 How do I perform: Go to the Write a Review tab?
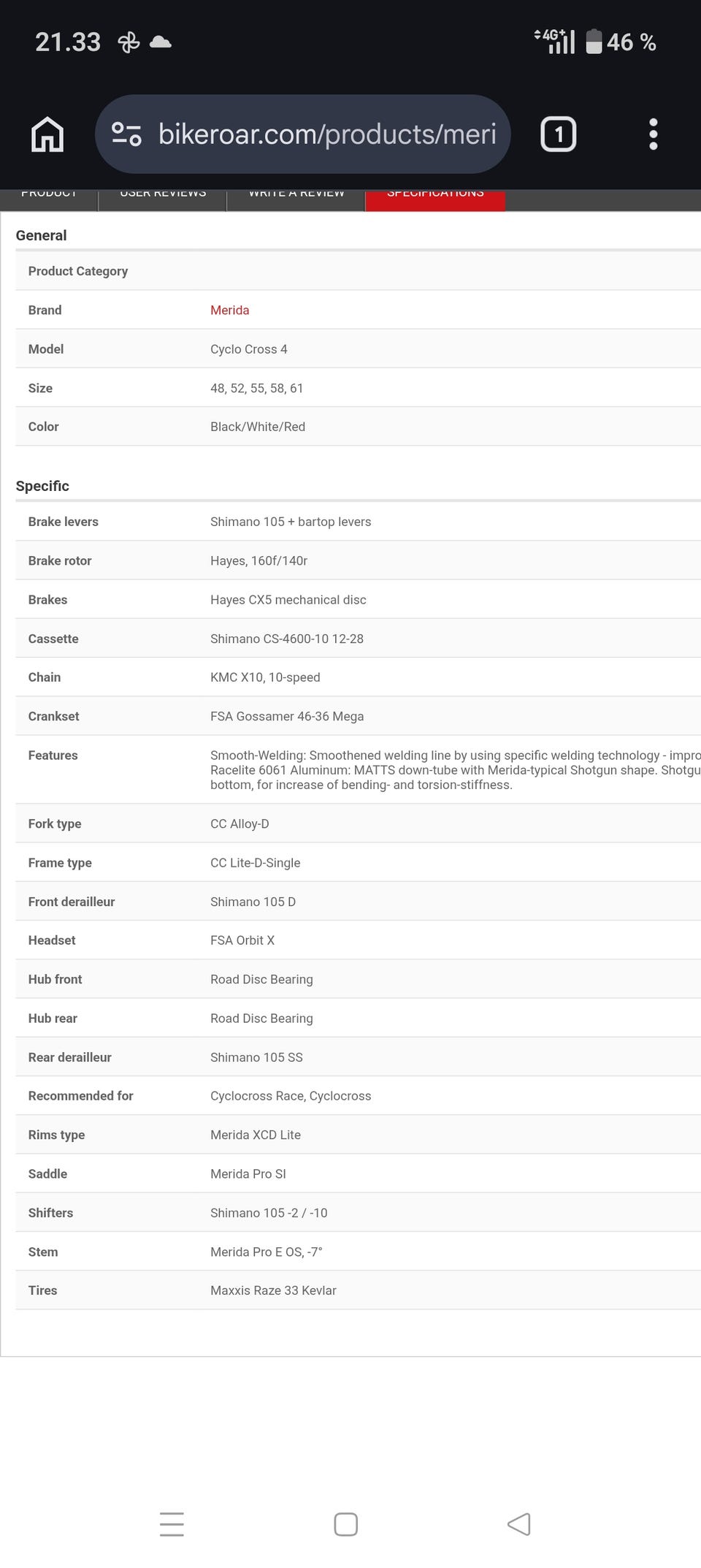[x=296, y=197]
